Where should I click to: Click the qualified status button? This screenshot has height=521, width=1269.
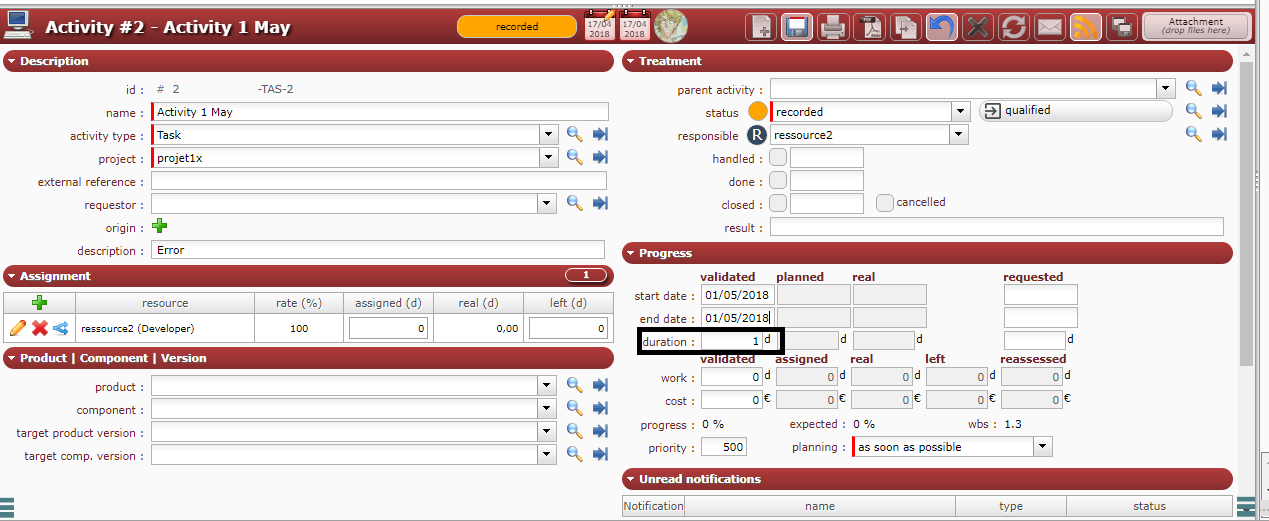[1075, 111]
